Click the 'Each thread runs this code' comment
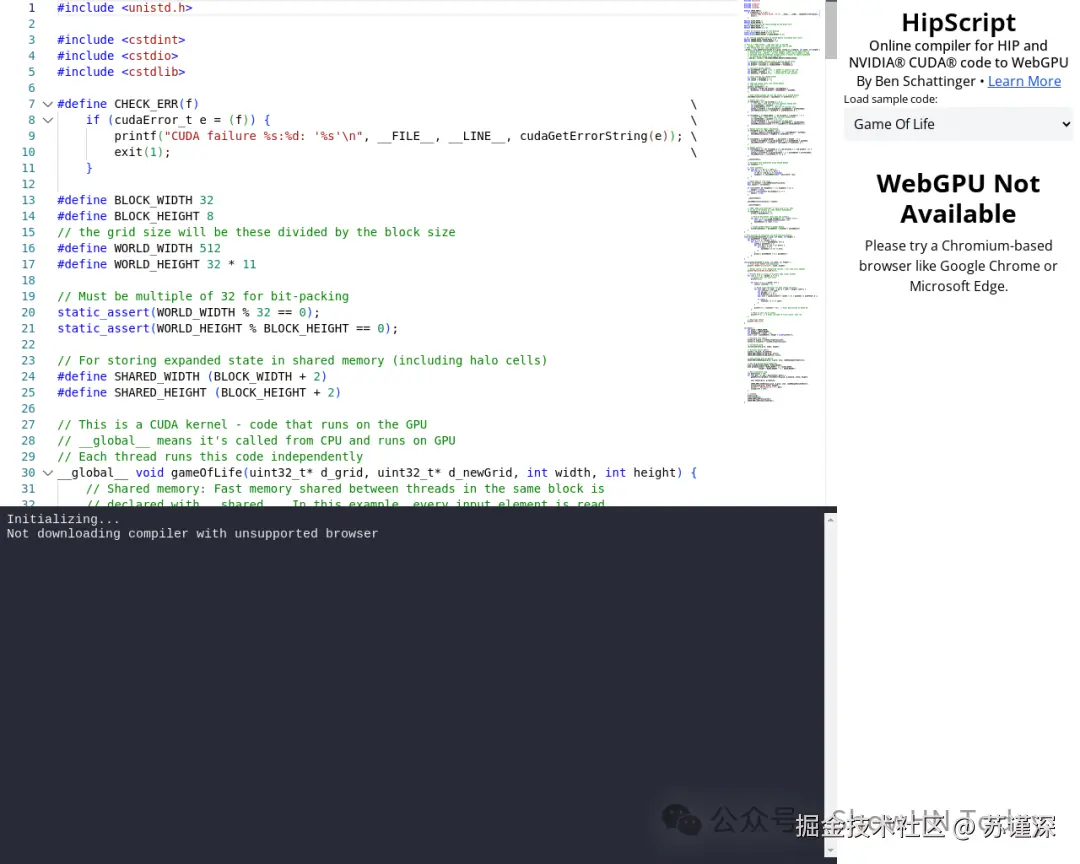 (210, 457)
